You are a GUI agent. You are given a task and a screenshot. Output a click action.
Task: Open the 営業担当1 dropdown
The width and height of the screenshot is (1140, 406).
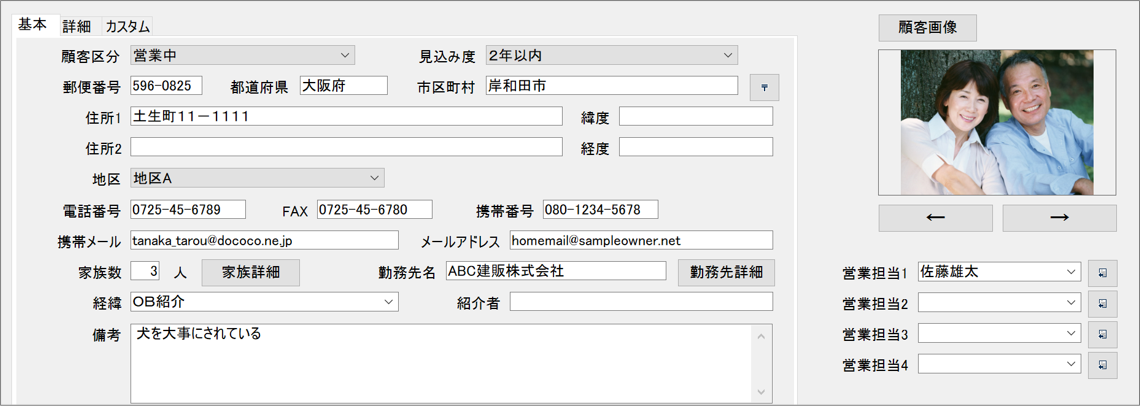1071,272
